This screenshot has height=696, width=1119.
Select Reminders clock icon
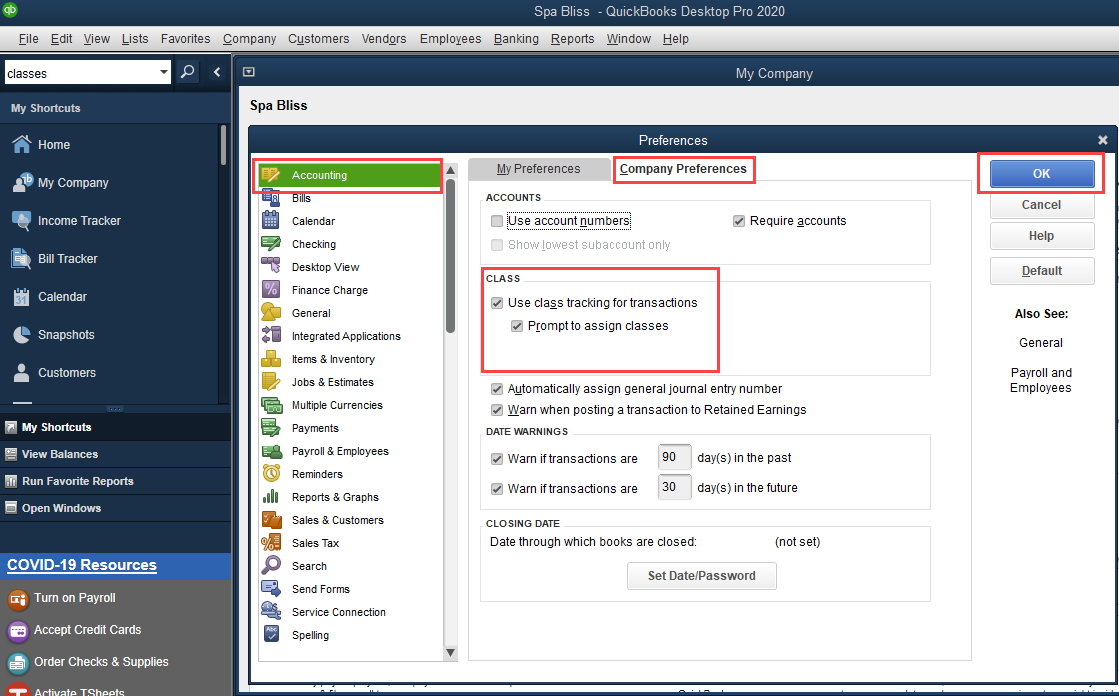pos(270,473)
